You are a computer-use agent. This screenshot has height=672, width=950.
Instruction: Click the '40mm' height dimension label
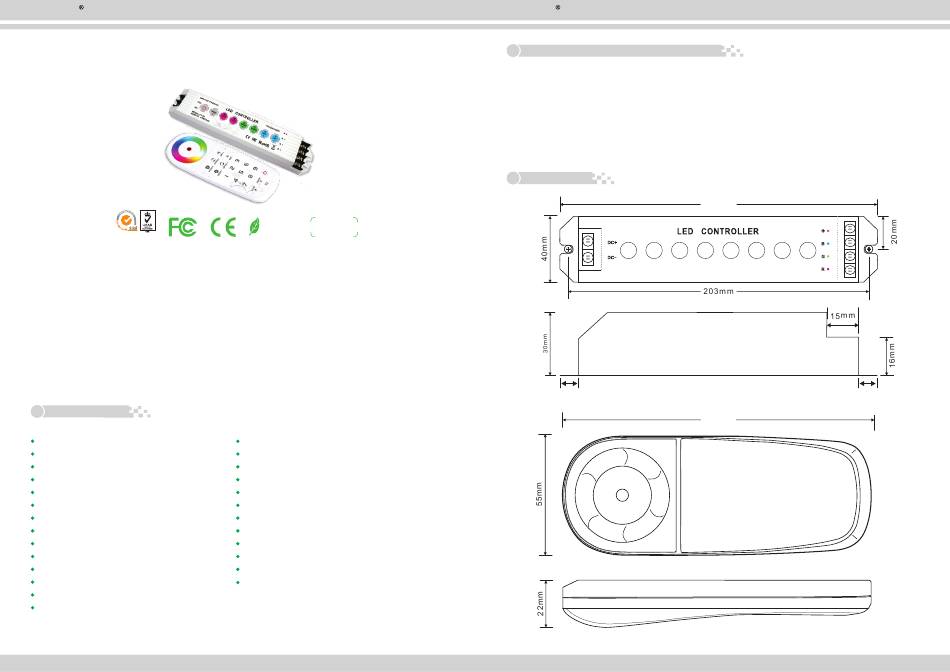click(544, 249)
